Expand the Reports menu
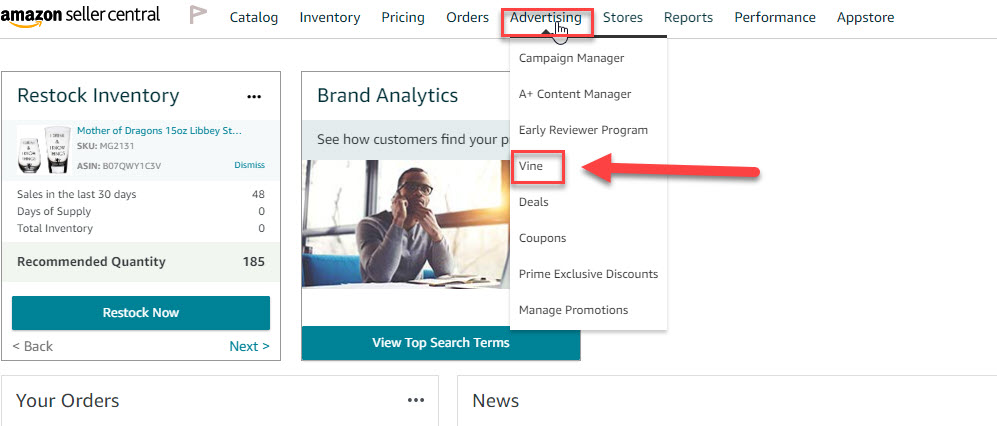 pyautogui.click(x=688, y=17)
